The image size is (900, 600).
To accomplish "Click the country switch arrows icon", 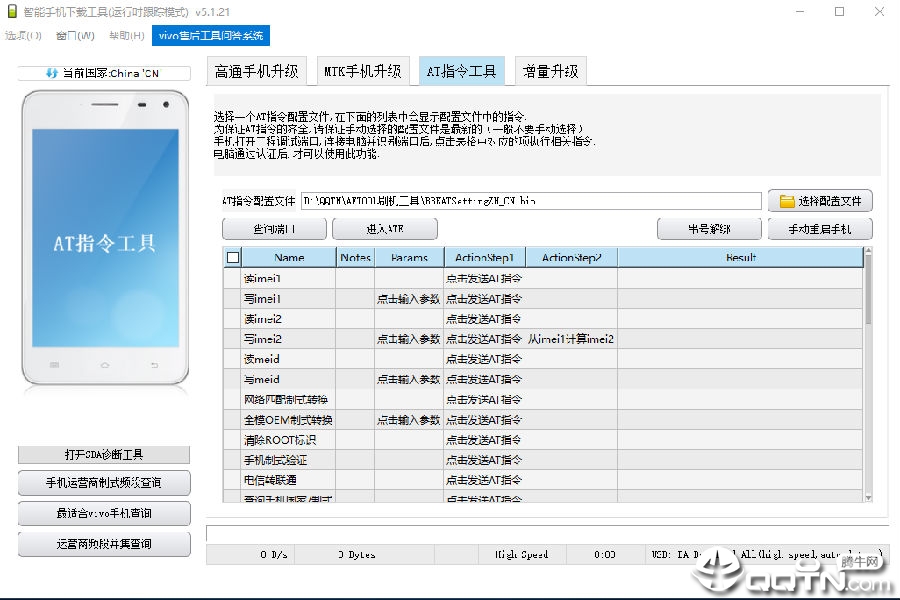I will click(52, 73).
